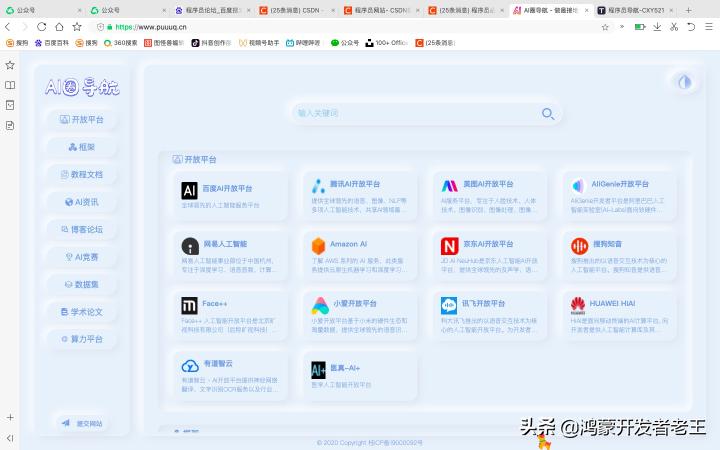Click the red 京东AI开放平台 N icon
The image size is (720, 450).
[x=450, y=246]
